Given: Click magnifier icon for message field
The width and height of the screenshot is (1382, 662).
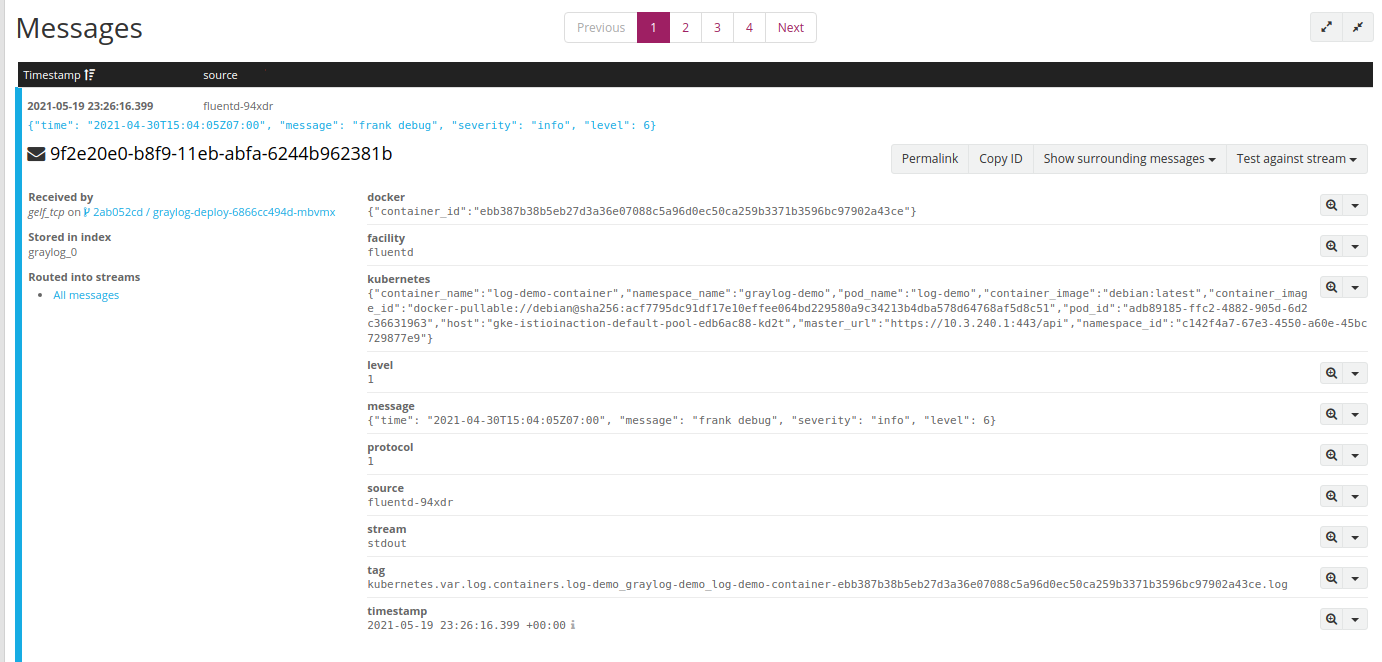Looking at the screenshot, I should click(1331, 414).
